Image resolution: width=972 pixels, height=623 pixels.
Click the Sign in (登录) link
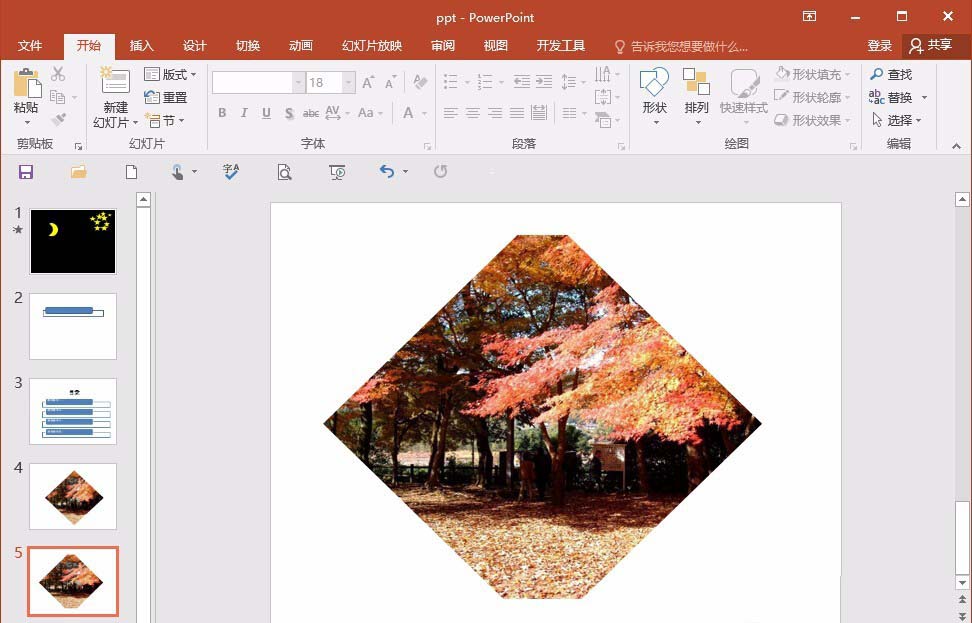click(x=880, y=45)
